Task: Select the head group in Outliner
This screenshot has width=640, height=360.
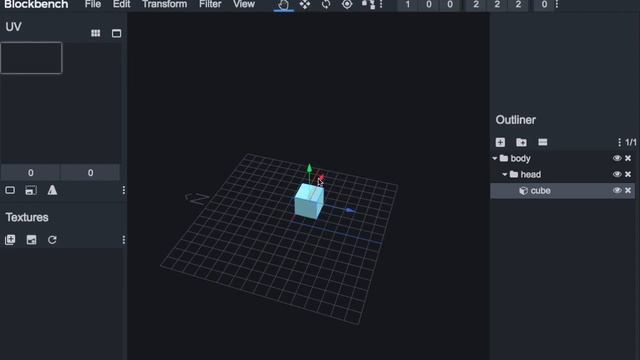Action: (562, 174)
